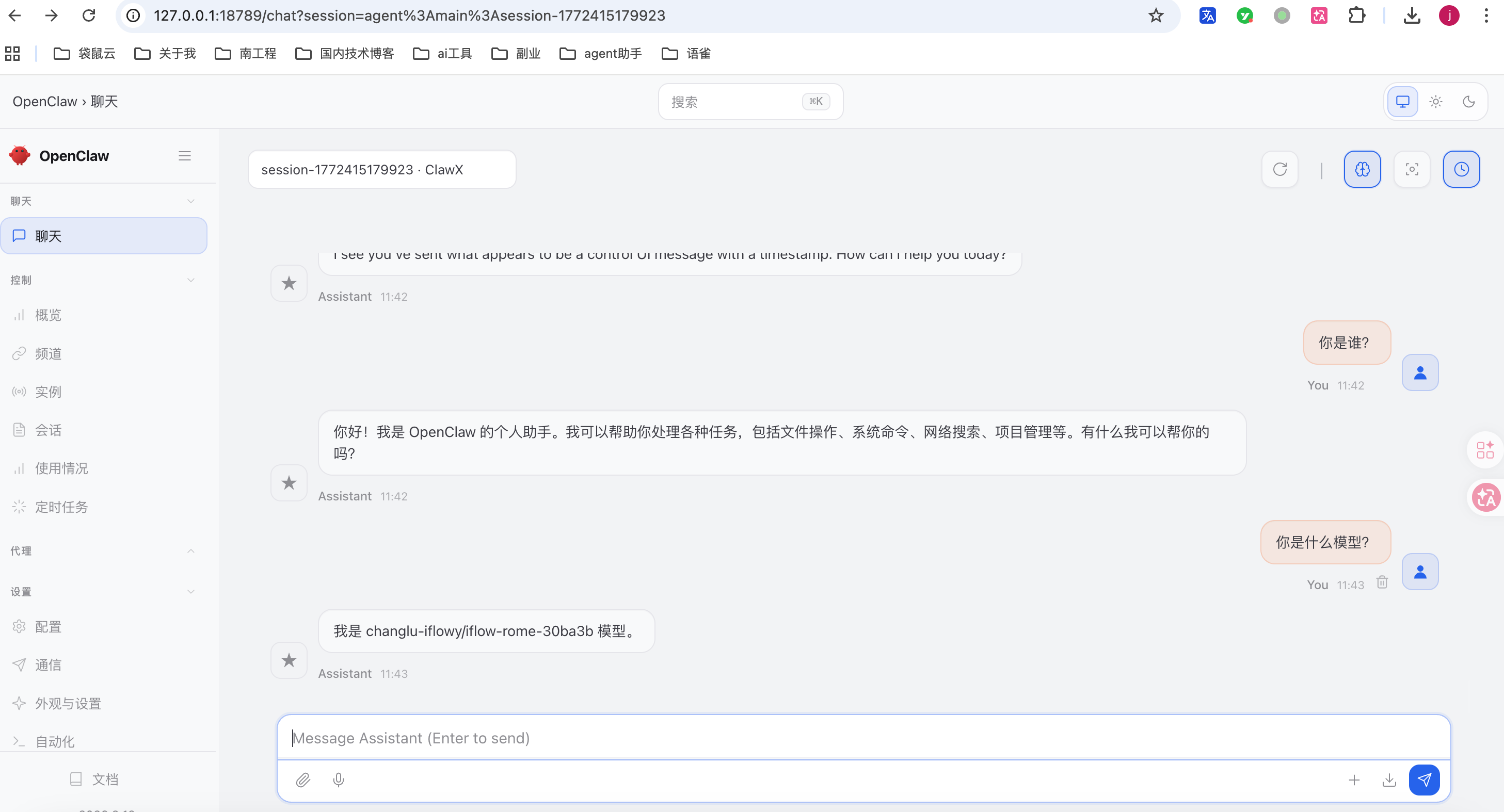Switch to dark theme moon icon
The height and width of the screenshot is (812, 1504).
point(1468,102)
